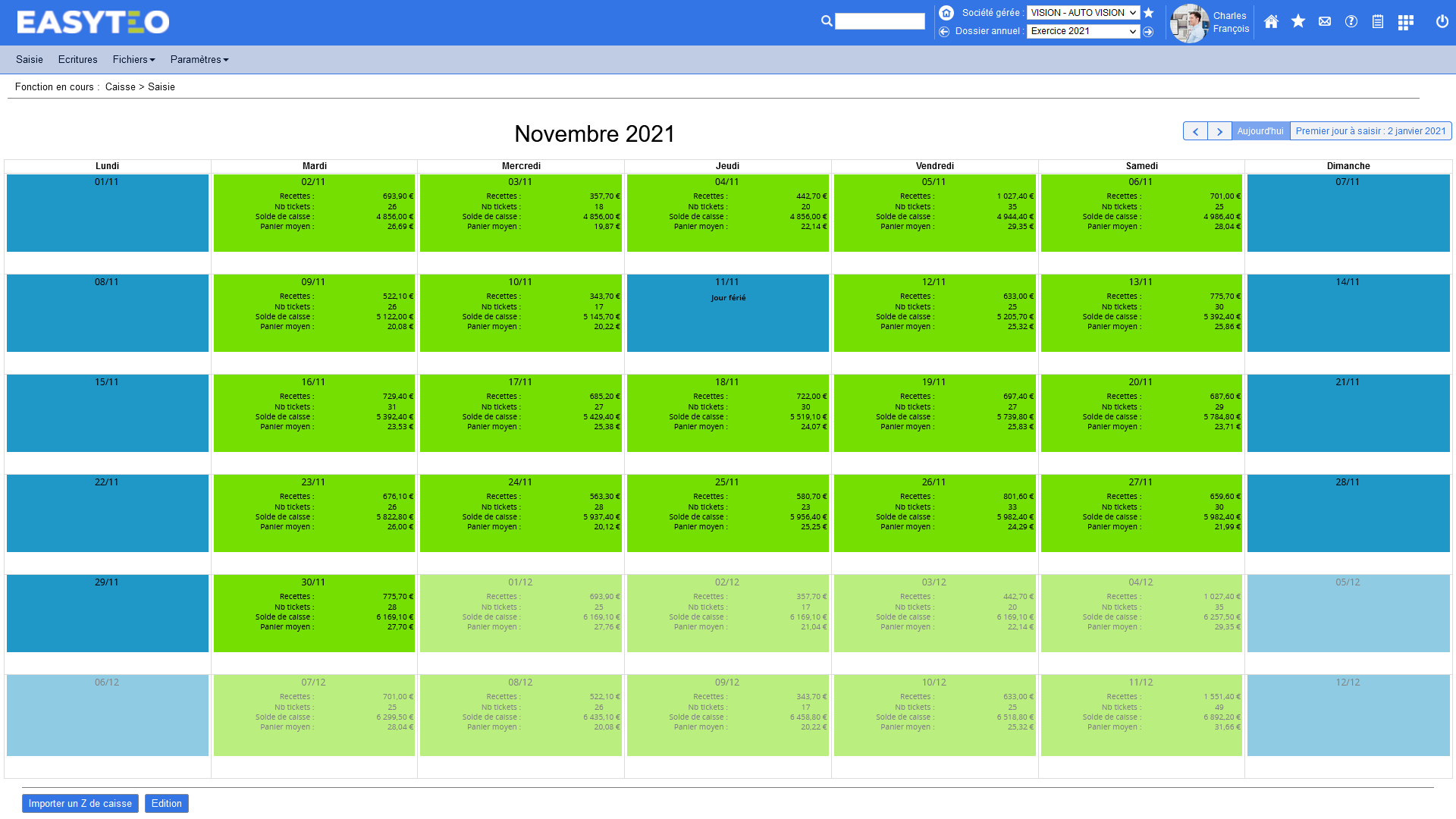Click the power logout icon
Viewport: 1456px width, 819px height.
point(1442,22)
